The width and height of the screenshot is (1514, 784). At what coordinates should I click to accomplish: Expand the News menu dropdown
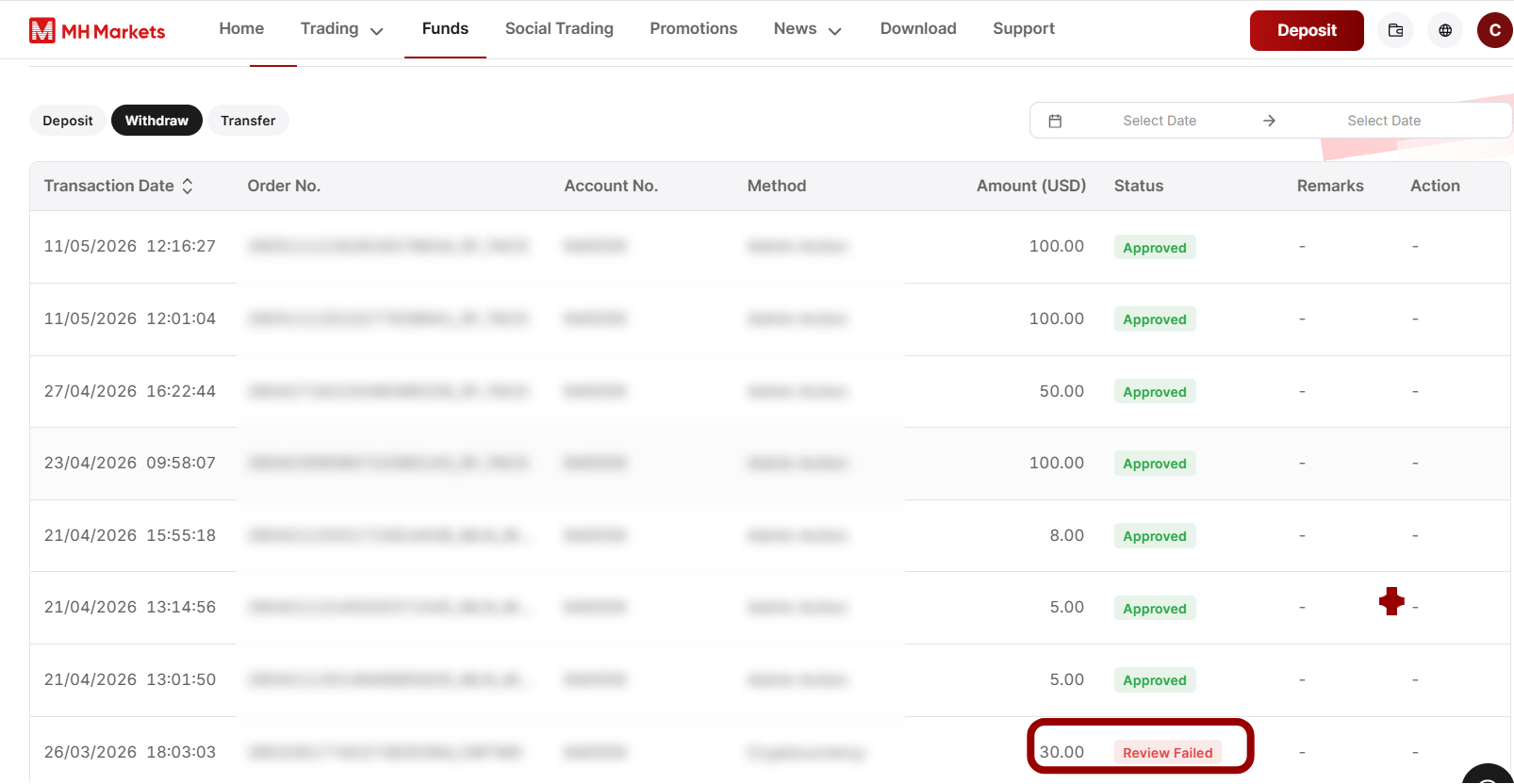(807, 29)
